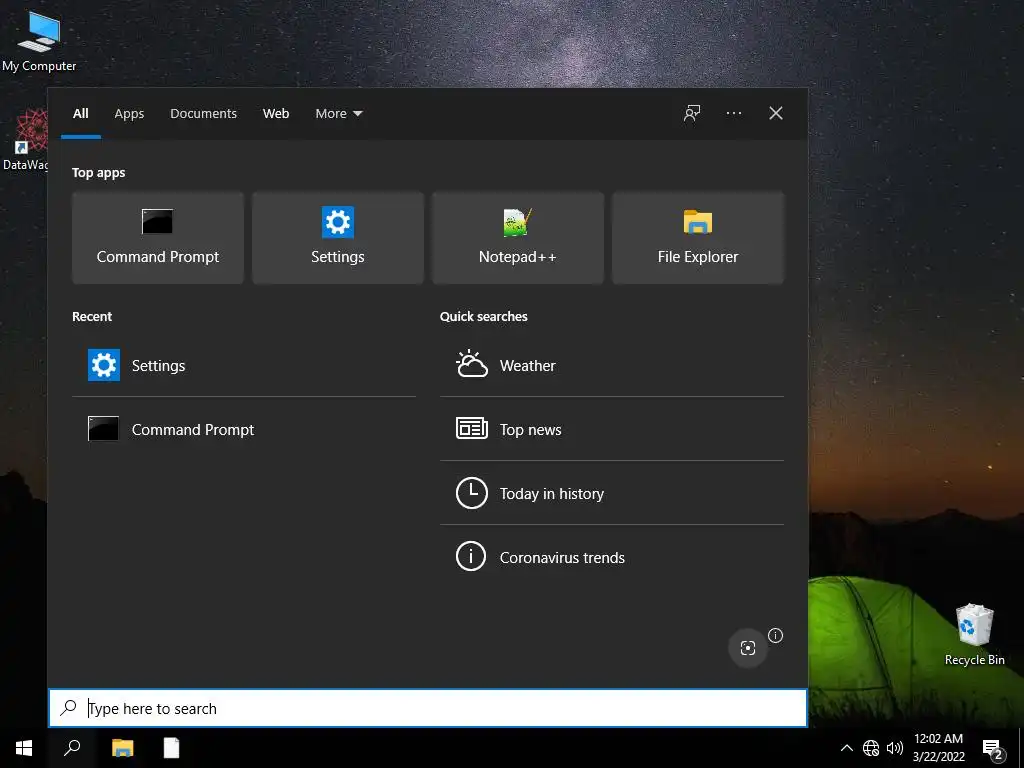Select the My Computer desktop icon
1024x768 pixels.
[39, 40]
